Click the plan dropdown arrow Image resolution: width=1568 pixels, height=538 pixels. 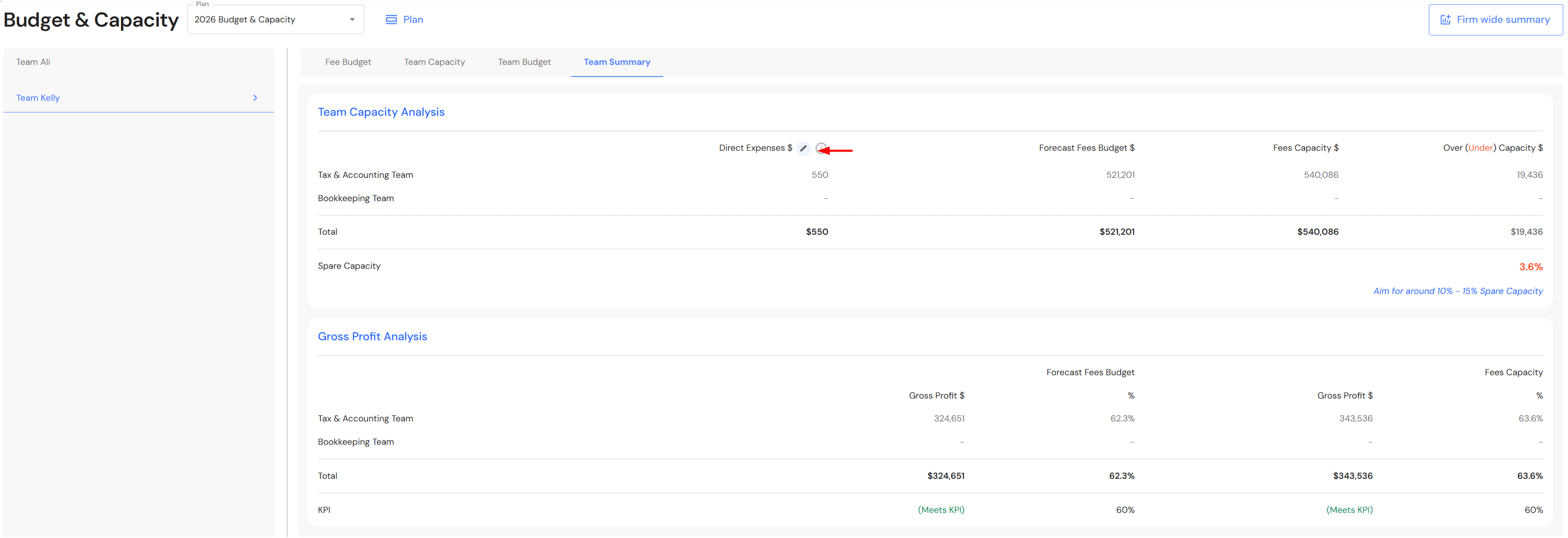point(352,20)
